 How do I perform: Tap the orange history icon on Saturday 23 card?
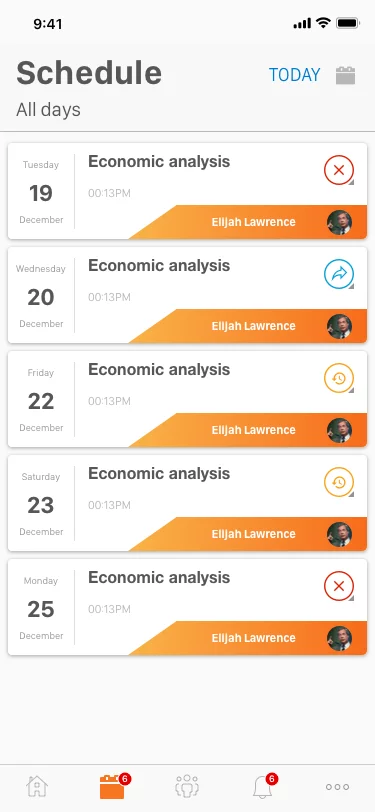pyautogui.click(x=339, y=482)
